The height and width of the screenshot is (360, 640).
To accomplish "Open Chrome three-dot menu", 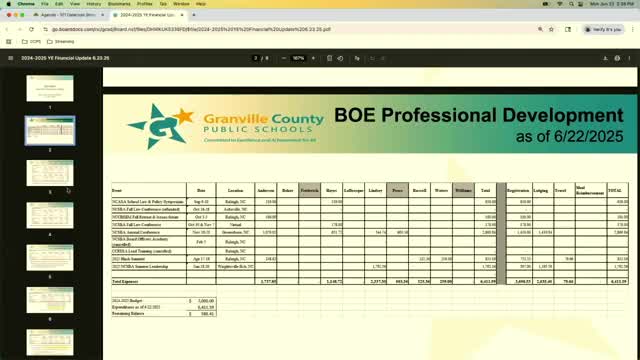I will tap(633, 29).
